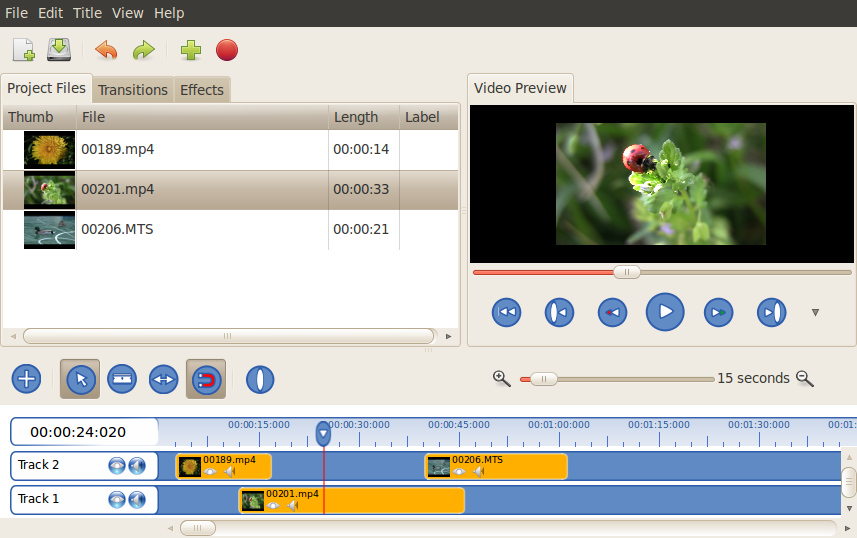
Task: Click the Save Project toolbar icon
Action: pos(59,49)
